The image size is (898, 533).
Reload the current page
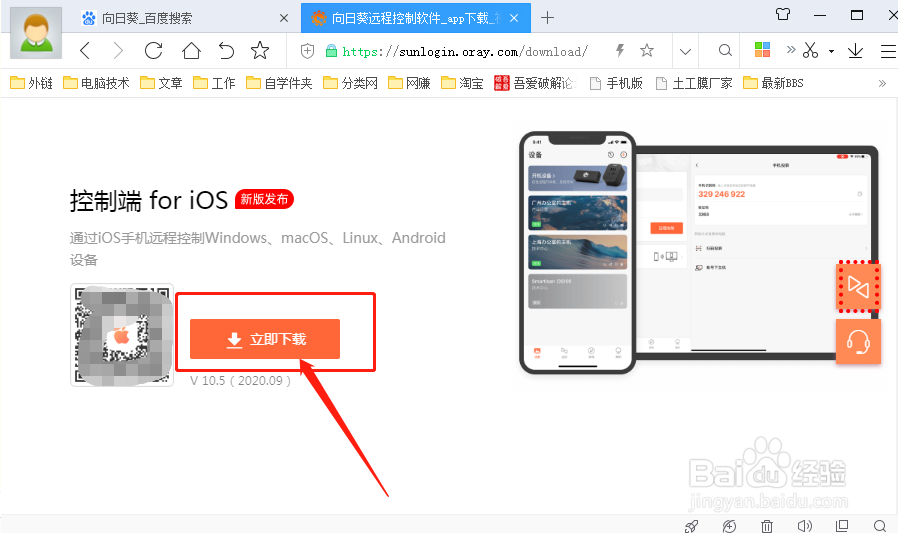point(153,51)
